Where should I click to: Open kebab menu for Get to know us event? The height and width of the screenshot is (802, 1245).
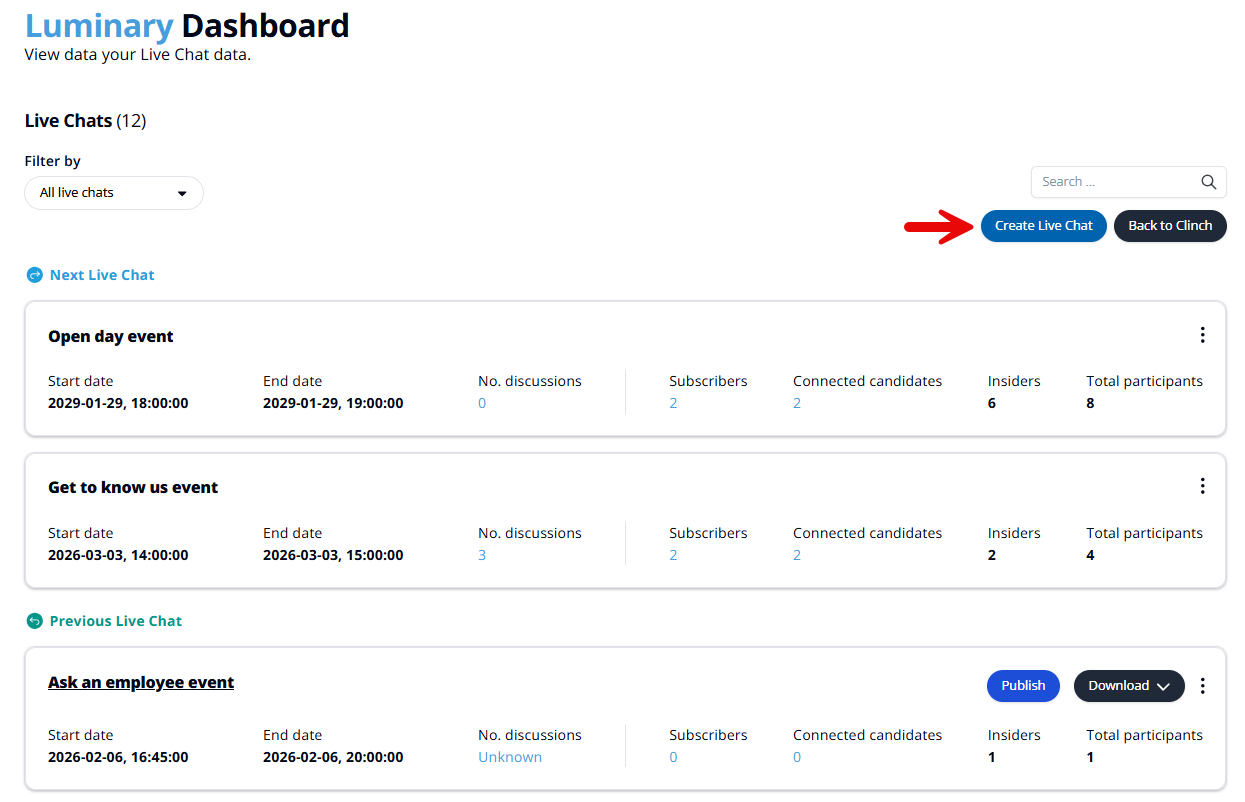[1203, 486]
